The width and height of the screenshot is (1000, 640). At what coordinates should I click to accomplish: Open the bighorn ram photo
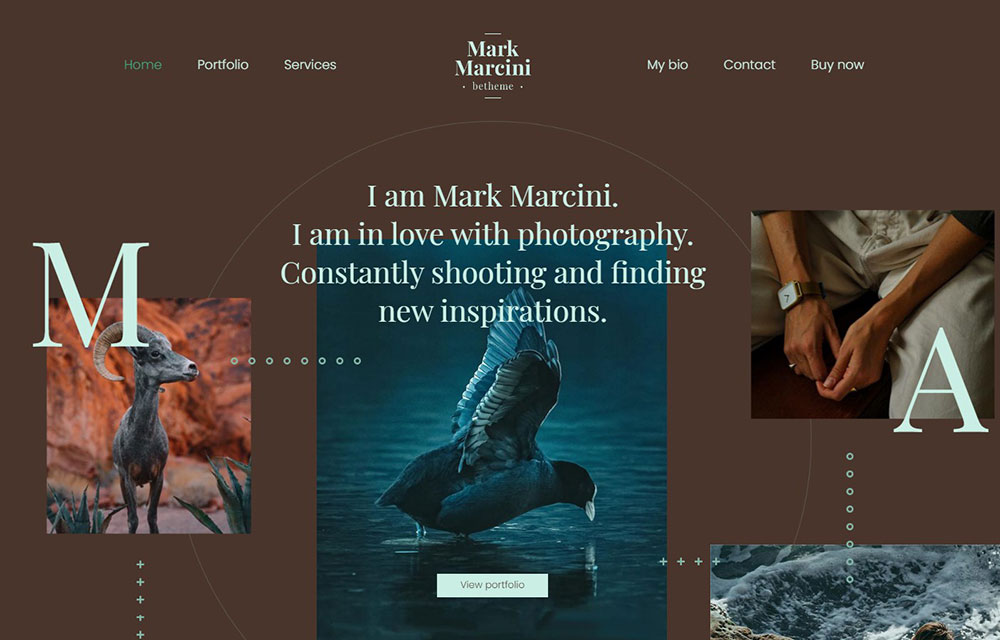tap(149, 416)
